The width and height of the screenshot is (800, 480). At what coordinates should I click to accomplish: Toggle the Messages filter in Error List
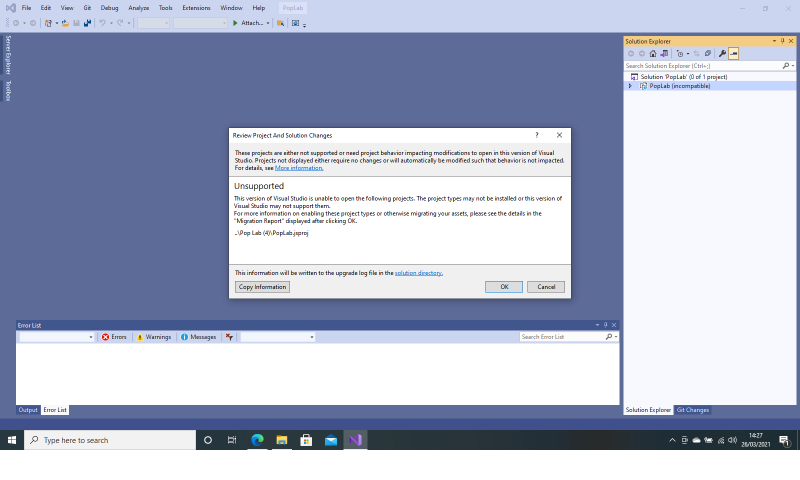click(x=198, y=337)
